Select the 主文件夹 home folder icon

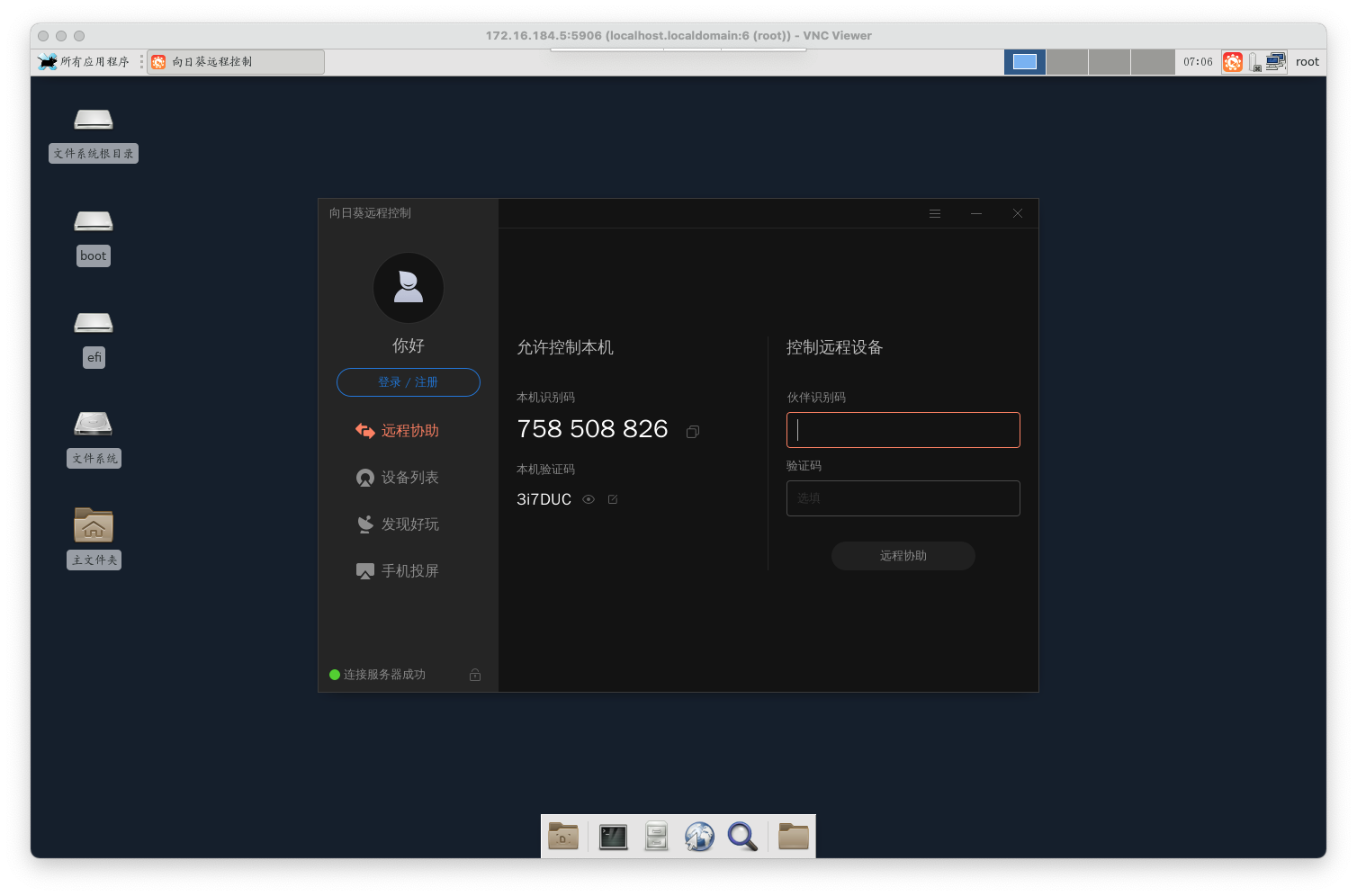(x=94, y=538)
